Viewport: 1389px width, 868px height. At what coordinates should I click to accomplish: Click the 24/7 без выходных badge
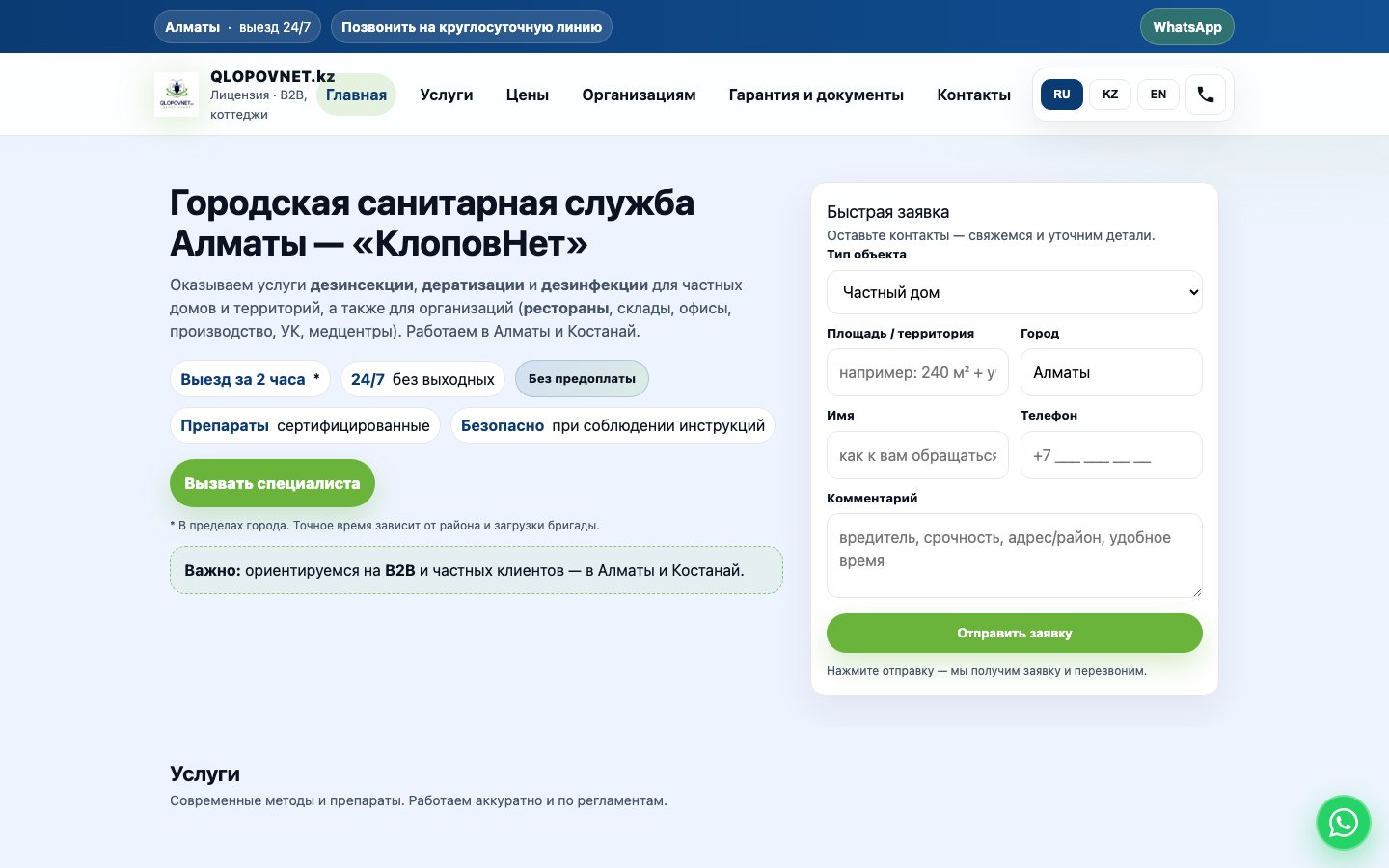(422, 379)
